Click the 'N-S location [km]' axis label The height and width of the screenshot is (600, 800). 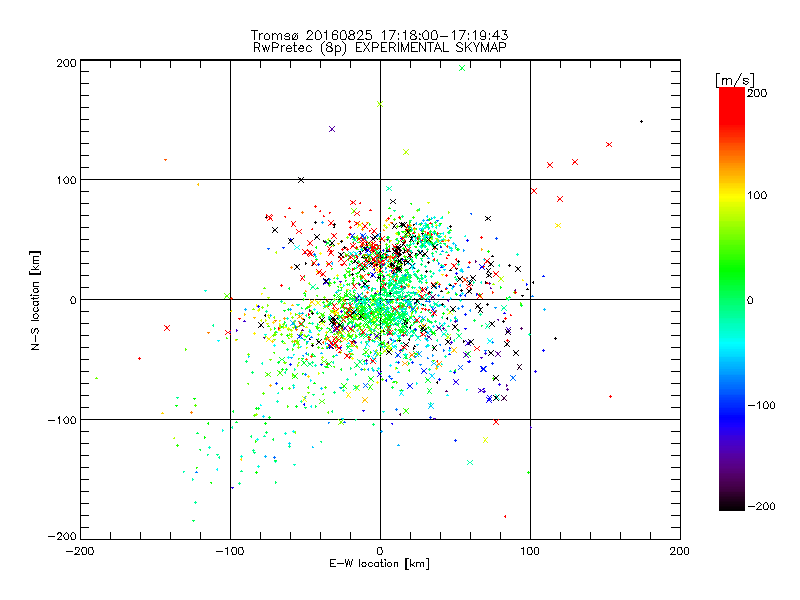(x=35, y=300)
